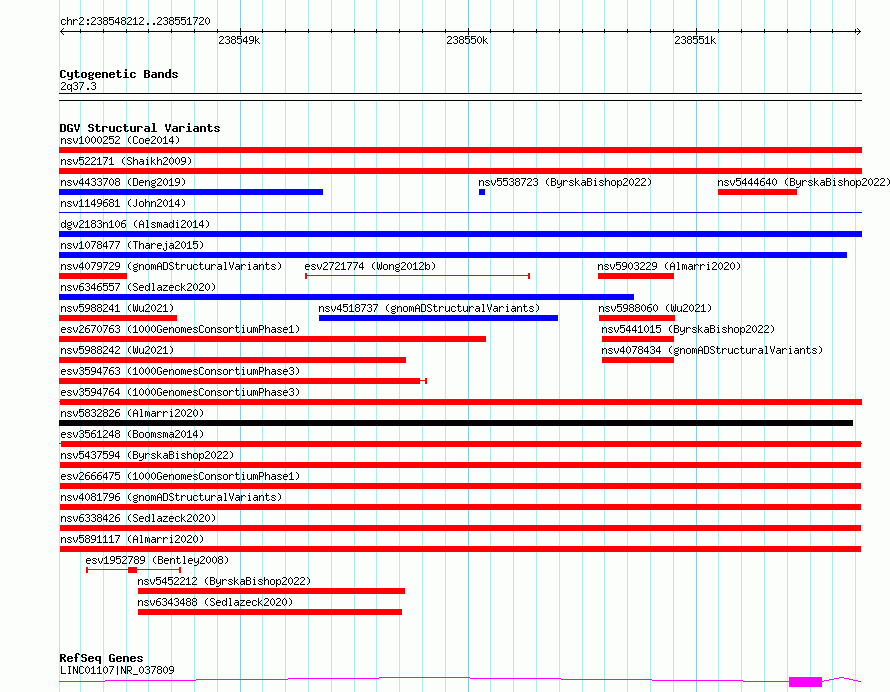890x692 pixels.
Task: Click the nsv4079729 gnomAD short red bar
Action: [x=93, y=276]
